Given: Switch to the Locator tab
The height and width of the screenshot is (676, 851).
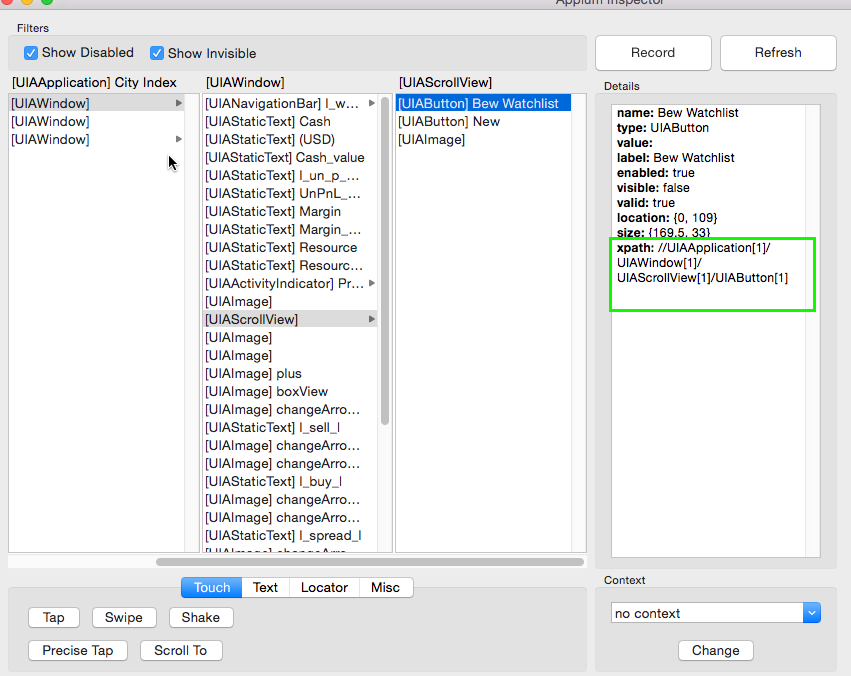Looking at the screenshot, I should click(324, 588).
